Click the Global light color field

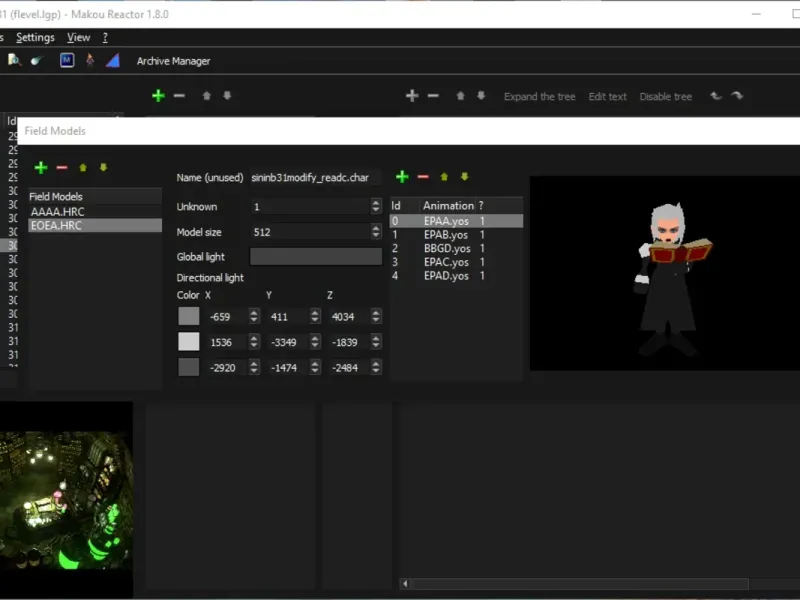click(x=315, y=257)
